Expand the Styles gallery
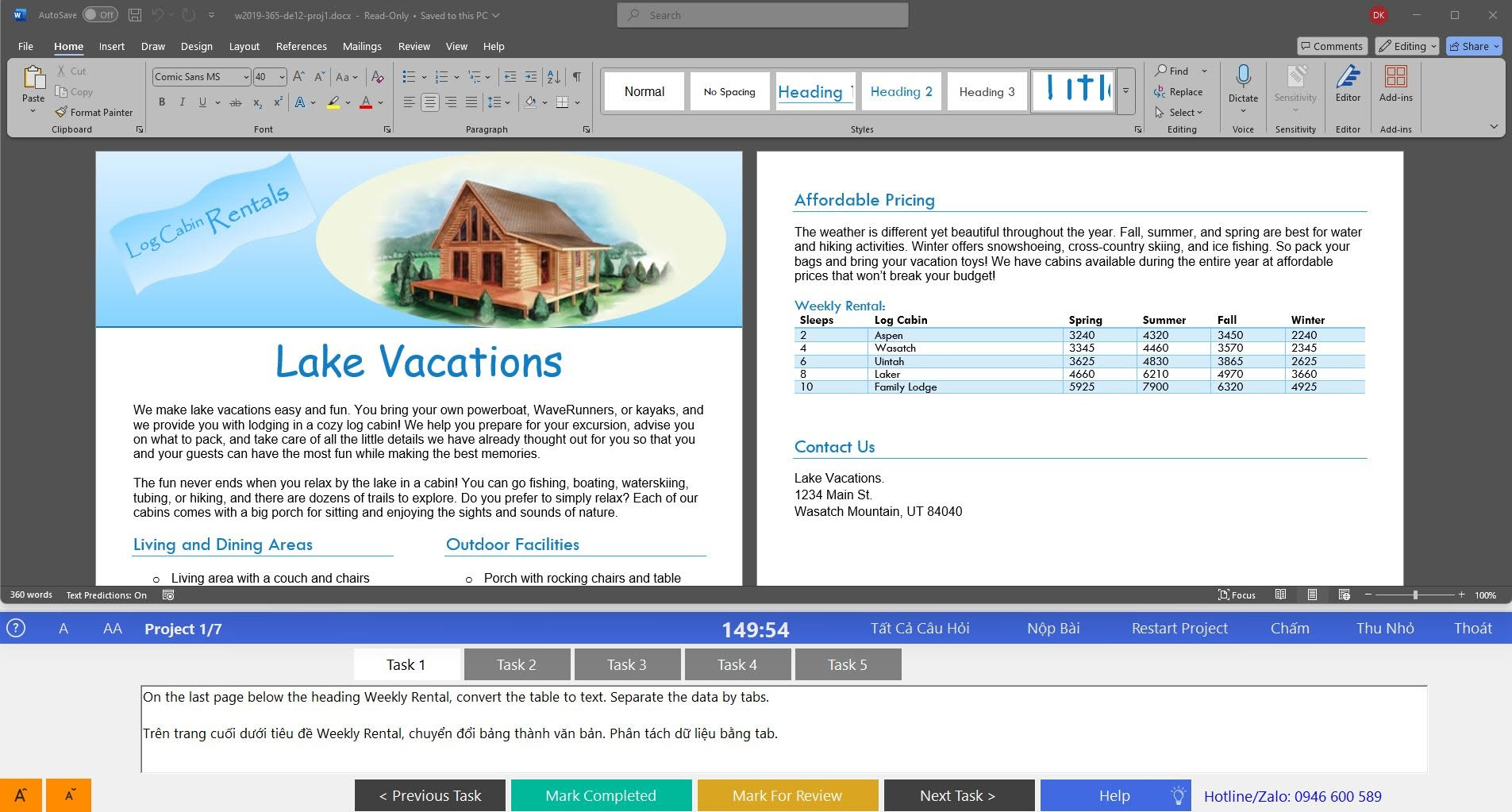The image size is (1512, 812). [x=1125, y=91]
